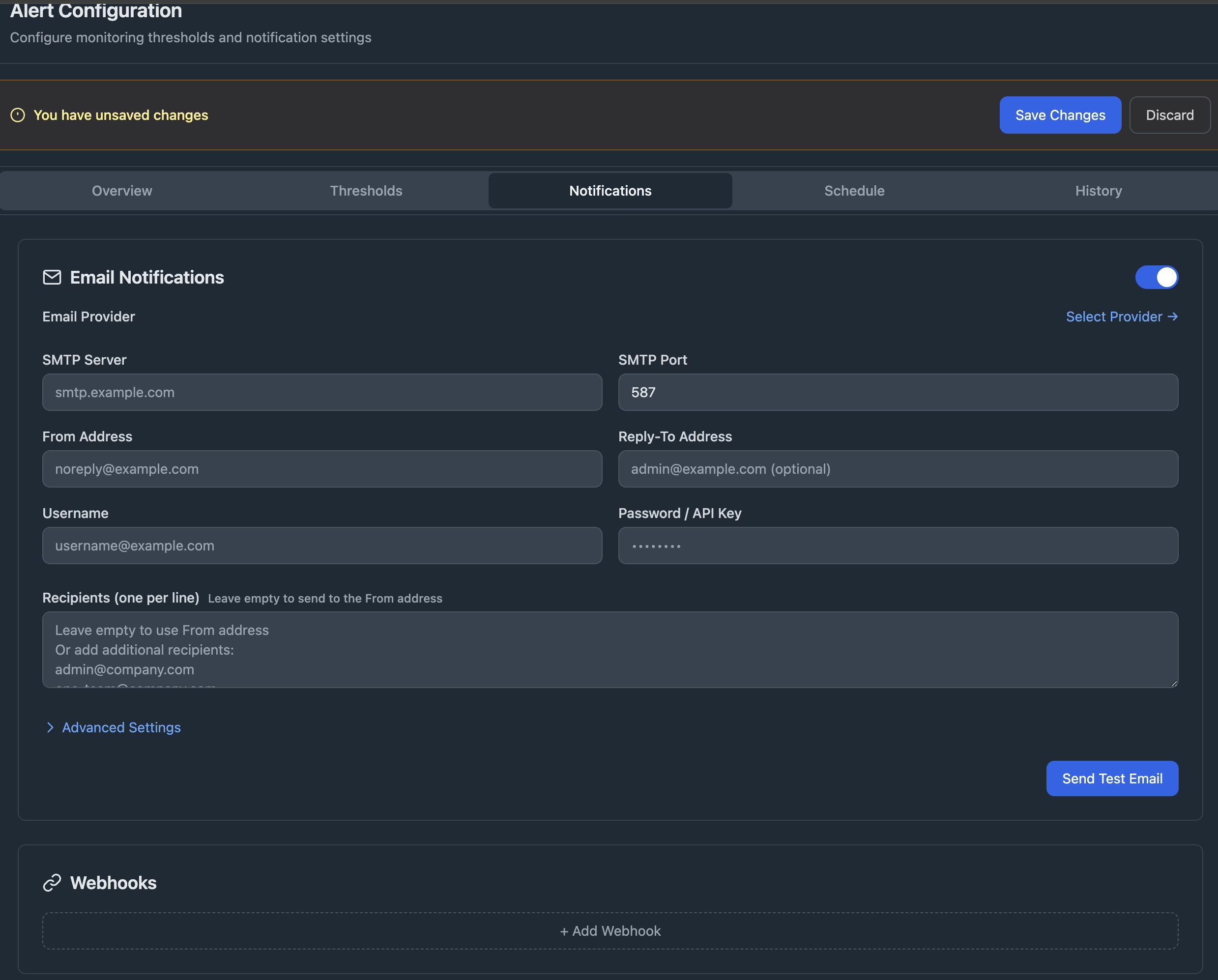Click the Email Provider label
Image resolution: width=1218 pixels, height=980 pixels.
point(88,317)
